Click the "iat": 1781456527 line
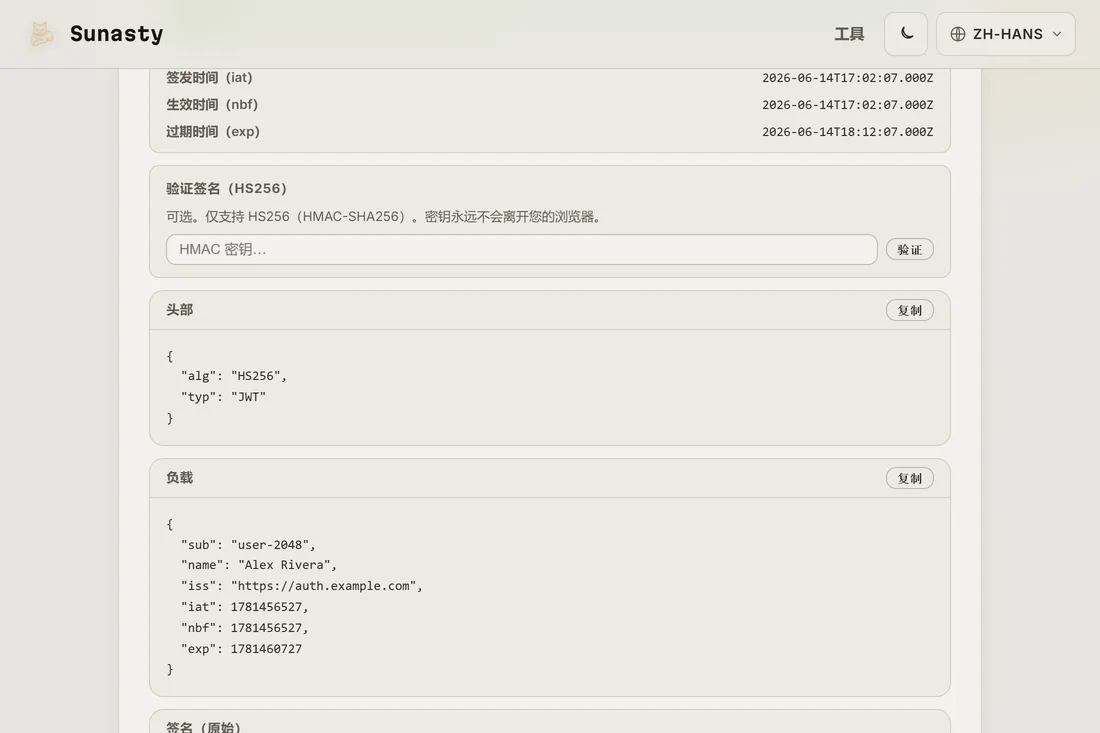This screenshot has width=1100, height=733. tap(245, 607)
